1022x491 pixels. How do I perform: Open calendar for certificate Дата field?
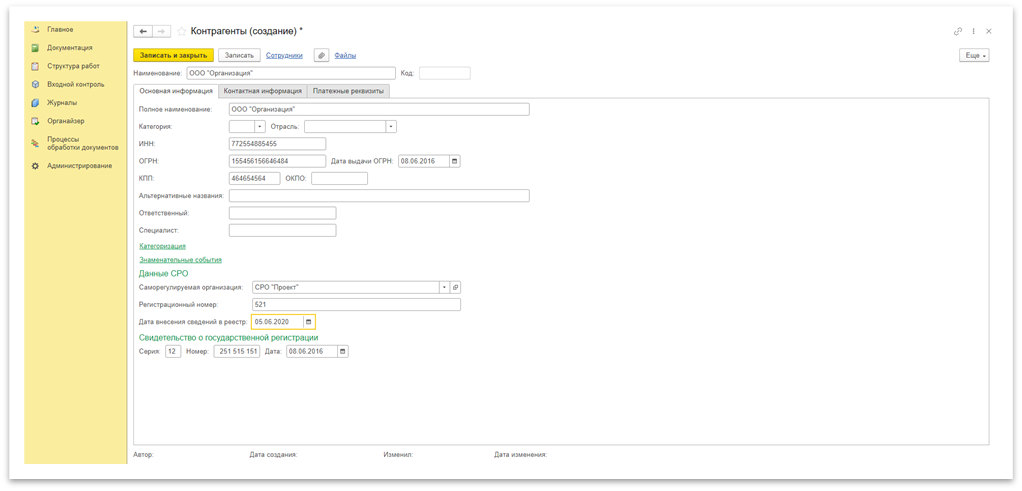(343, 352)
